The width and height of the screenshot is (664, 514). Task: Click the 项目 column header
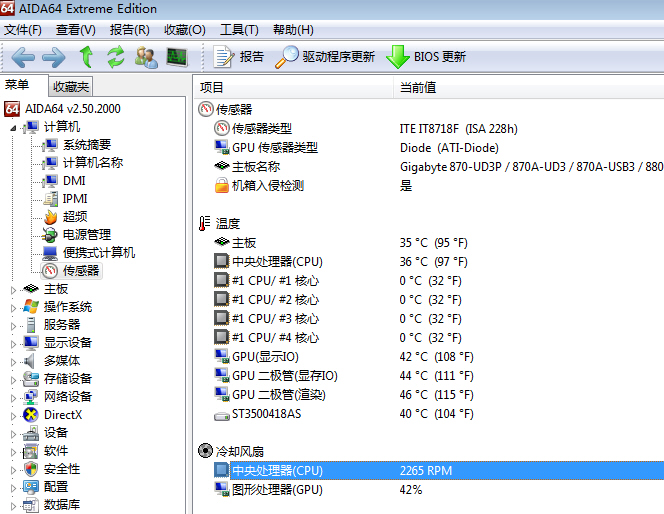point(294,87)
